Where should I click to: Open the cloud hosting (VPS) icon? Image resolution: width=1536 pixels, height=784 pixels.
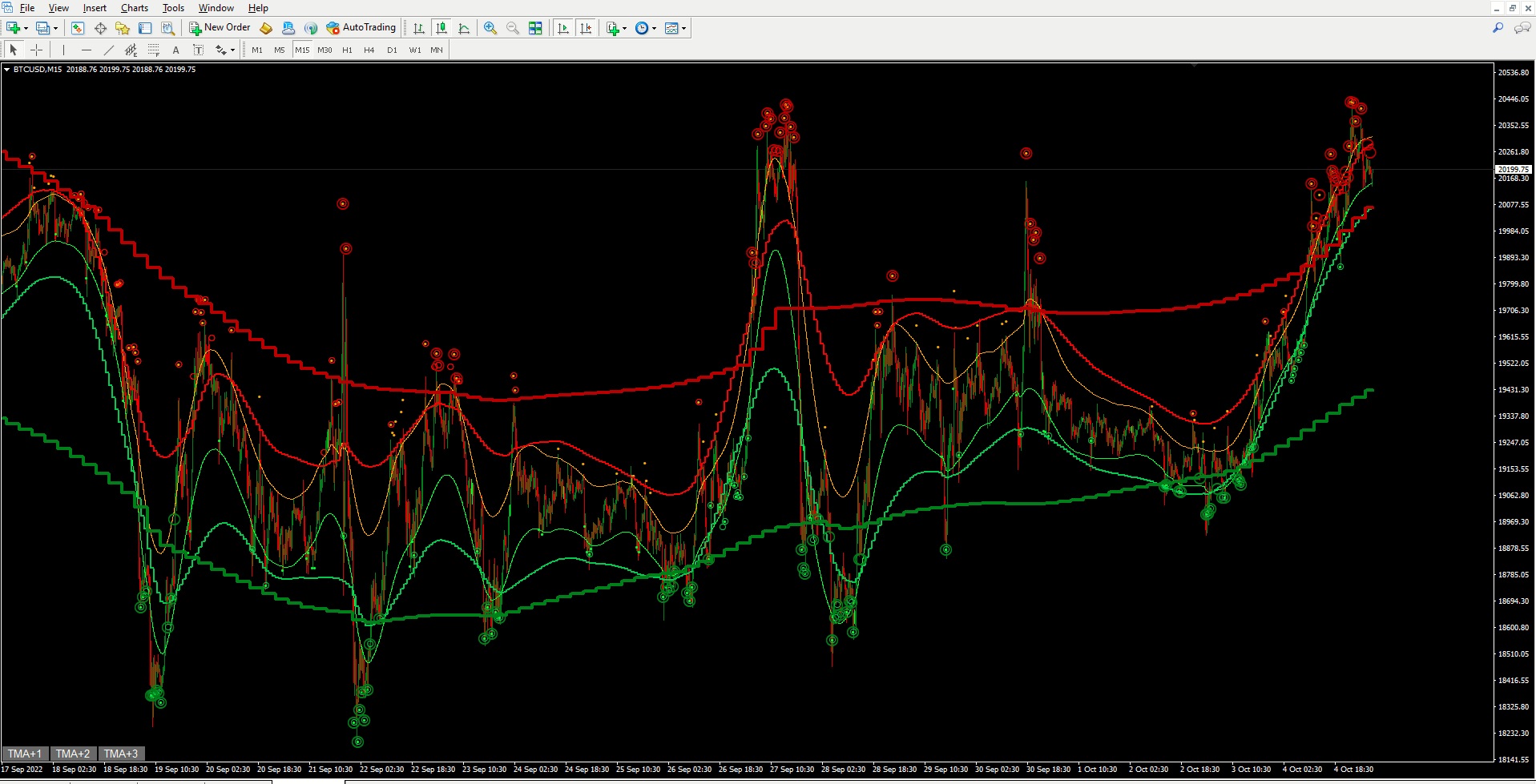(x=288, y=28)
